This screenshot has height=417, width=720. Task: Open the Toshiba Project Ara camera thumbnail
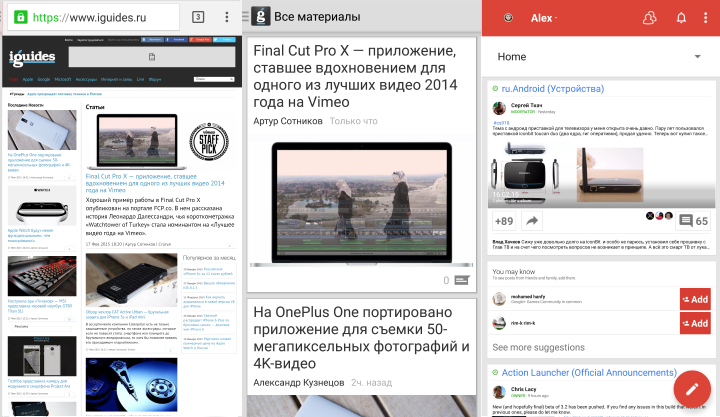42,356
